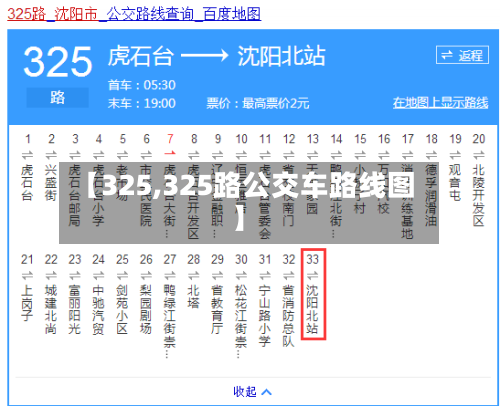Viewport: 500px width, 406px height.
Task: Click the red arrow icon under stop 7
Action: (x=170, y=154)
